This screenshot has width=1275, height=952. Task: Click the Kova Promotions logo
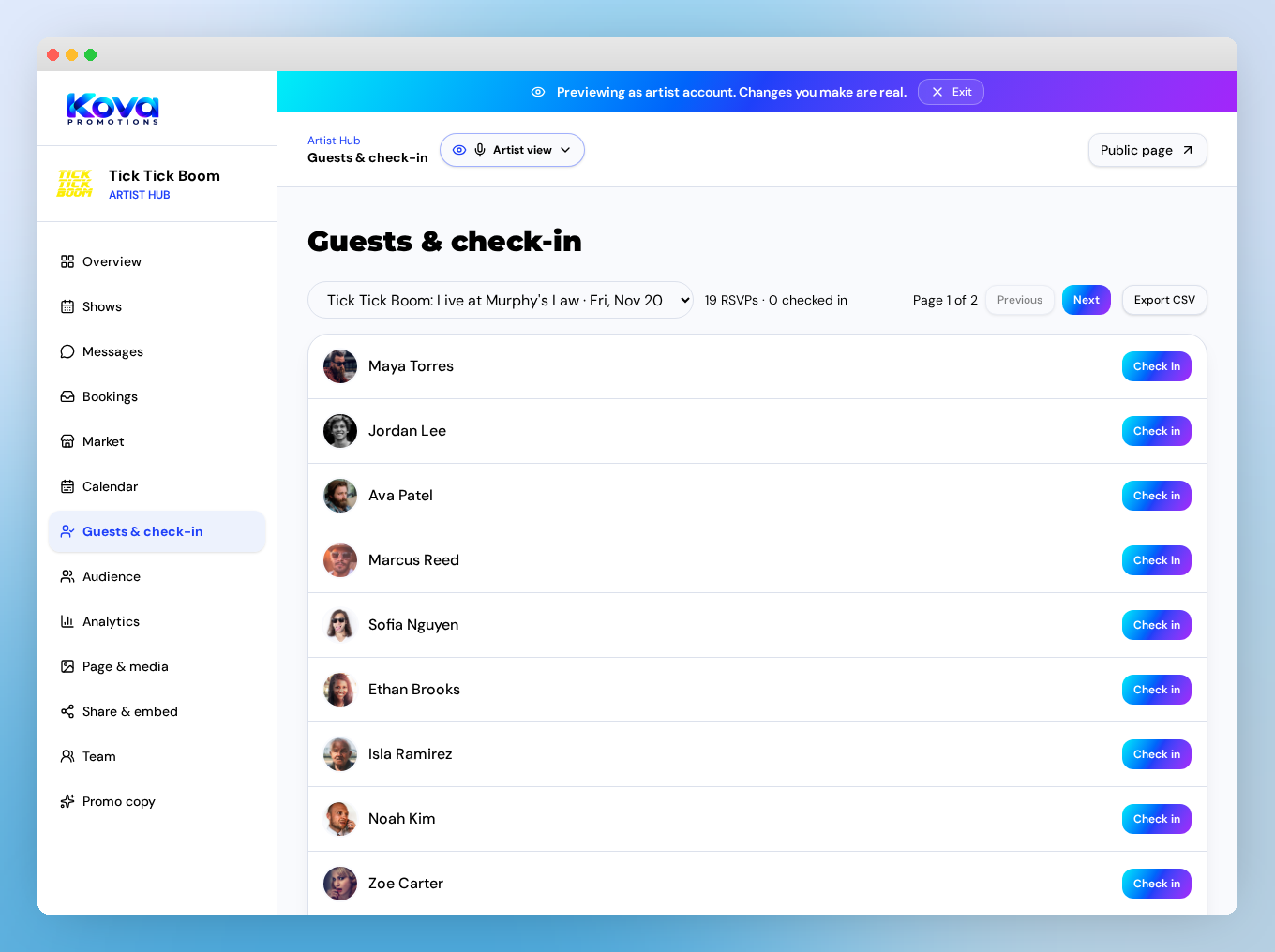112,109
